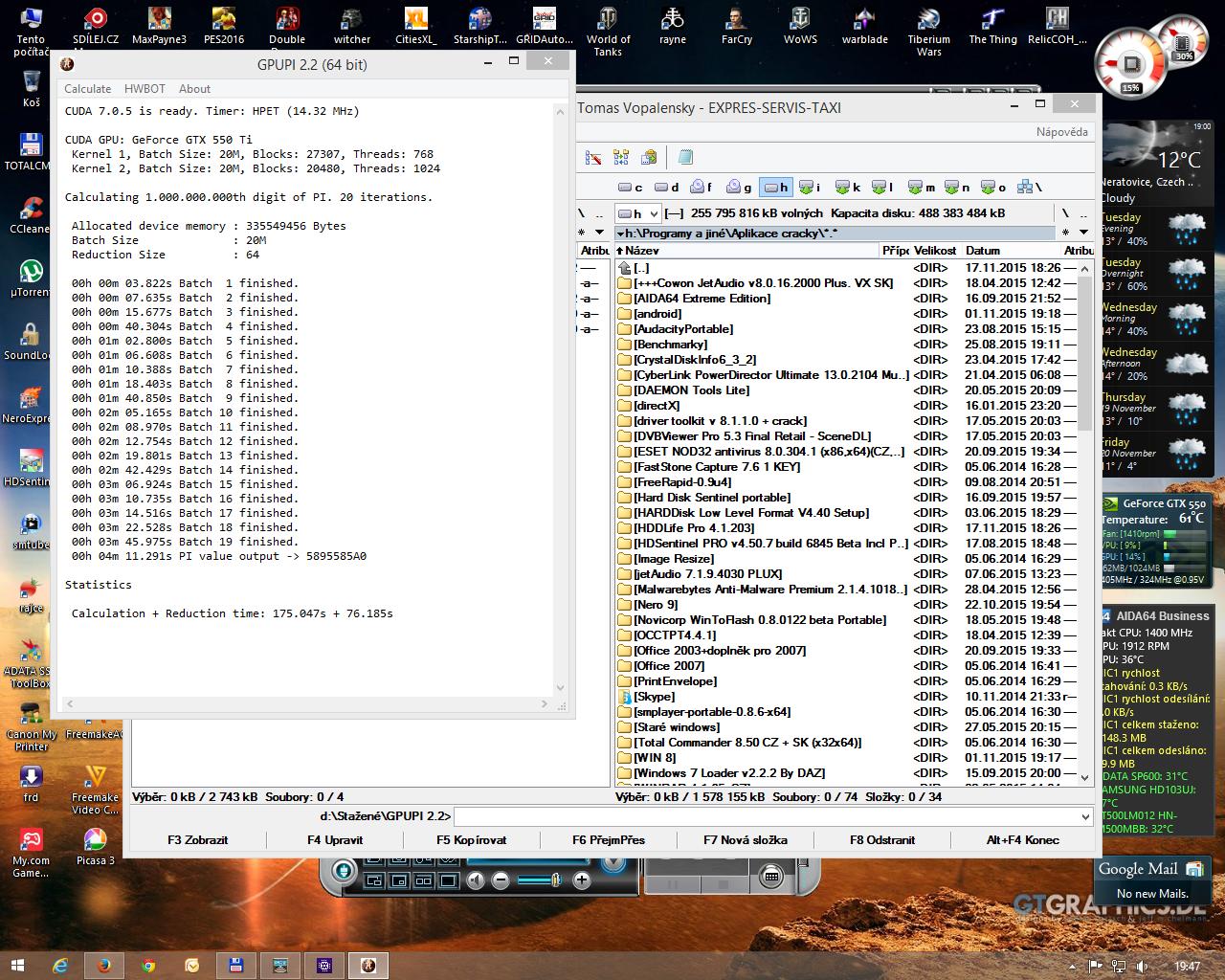This screenshot has height=980, width=1225.
Task: Open left panel directory hotlist asterisk
Action: (582, 233)
